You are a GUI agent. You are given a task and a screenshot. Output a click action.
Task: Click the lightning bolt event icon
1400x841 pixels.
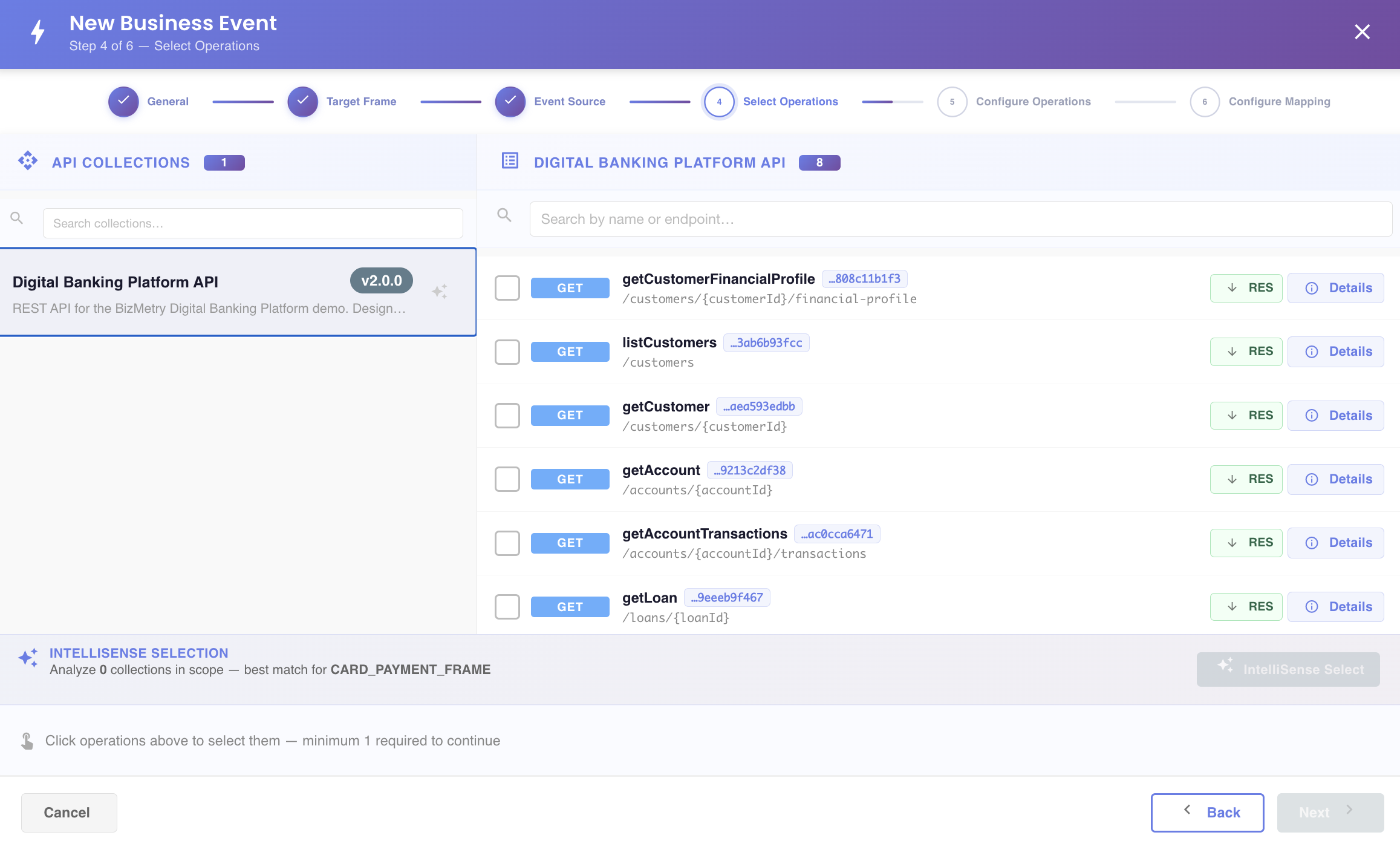[38, 32]
